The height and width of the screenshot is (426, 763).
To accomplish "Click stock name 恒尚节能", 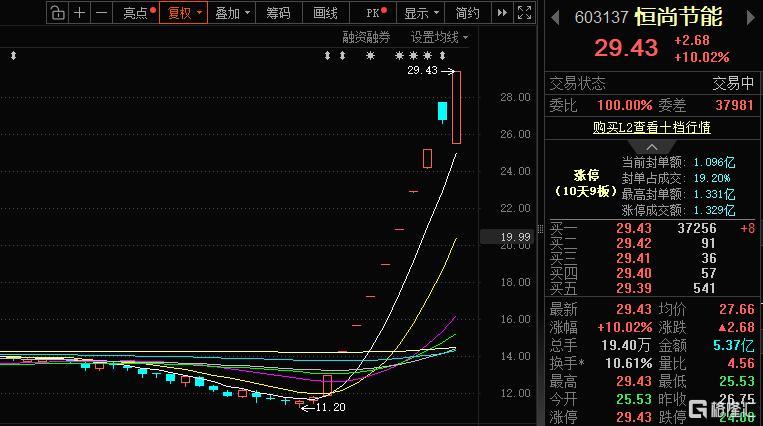I will point(678,18).
